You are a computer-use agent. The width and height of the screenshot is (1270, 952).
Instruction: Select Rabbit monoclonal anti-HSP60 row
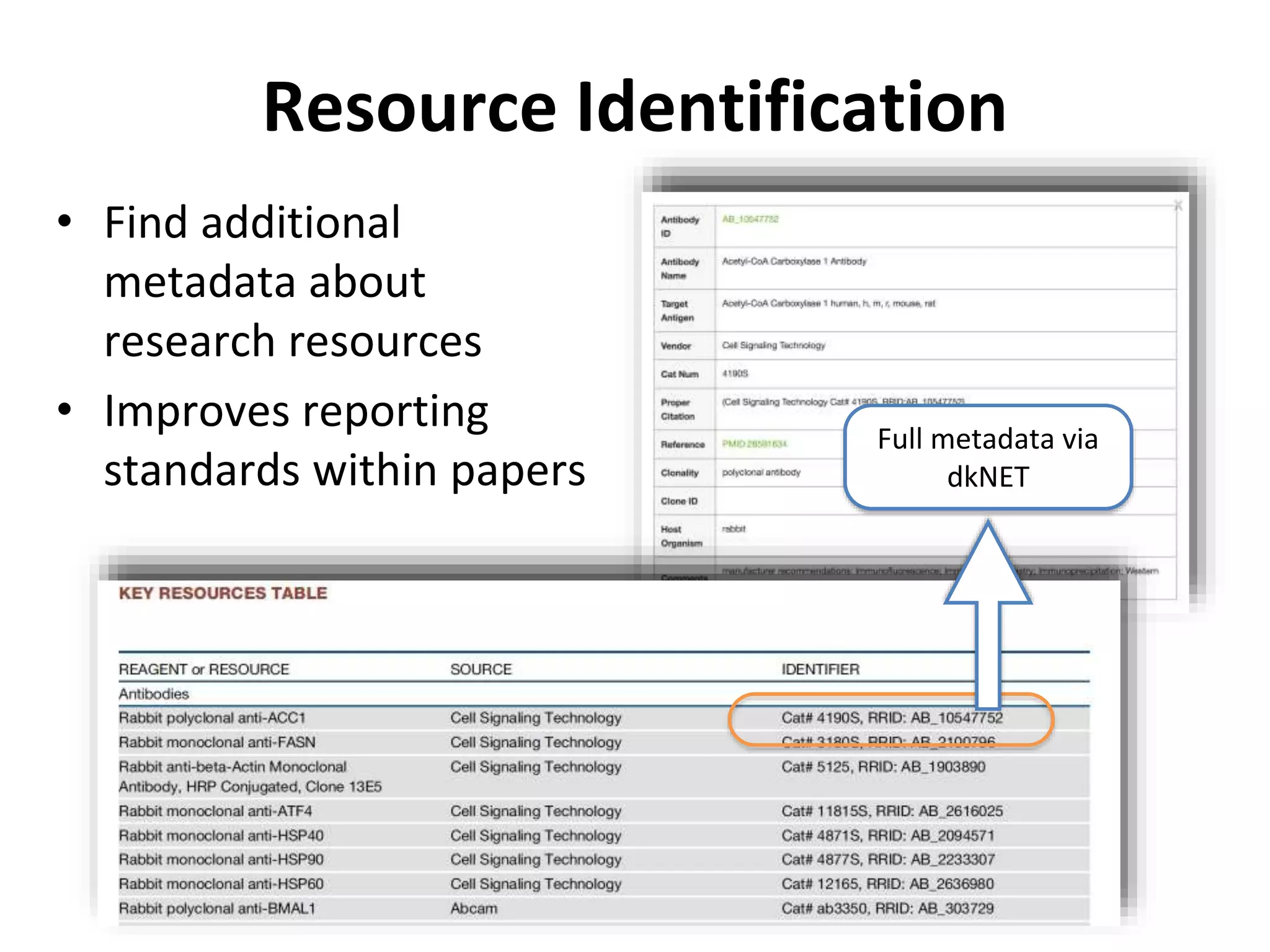tap(603, 884)
